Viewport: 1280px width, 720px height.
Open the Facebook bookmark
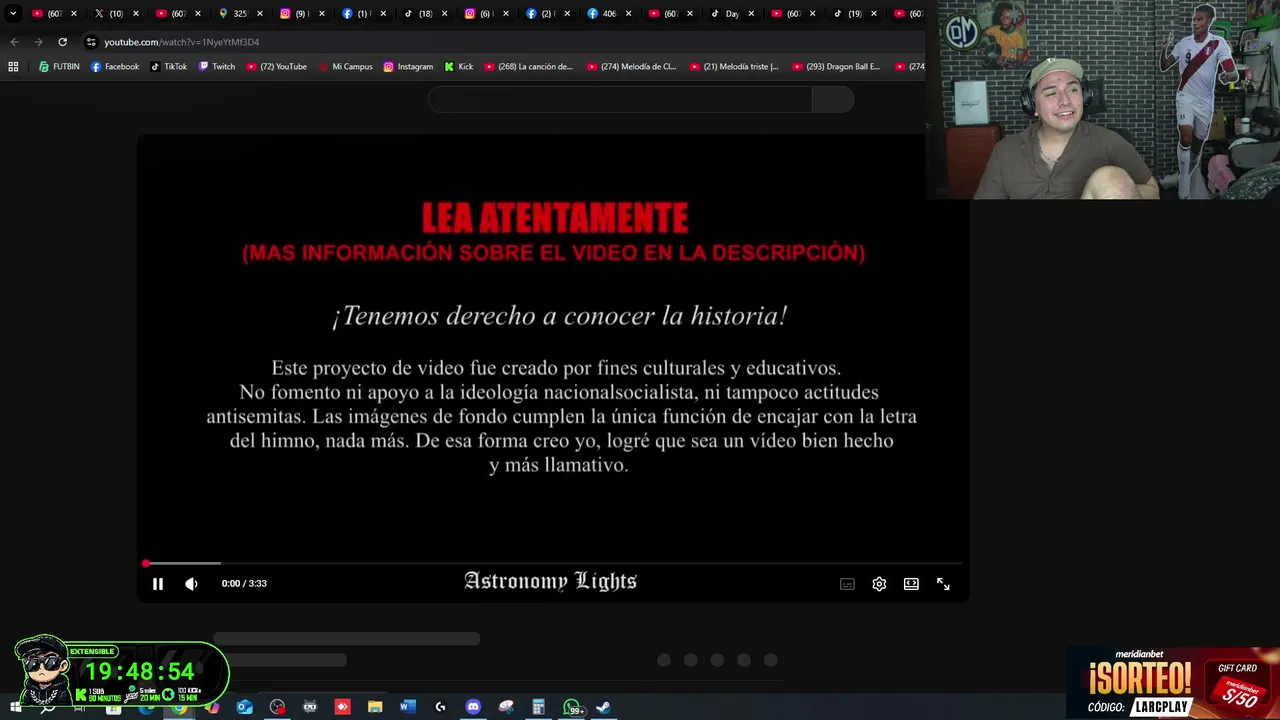115,67
